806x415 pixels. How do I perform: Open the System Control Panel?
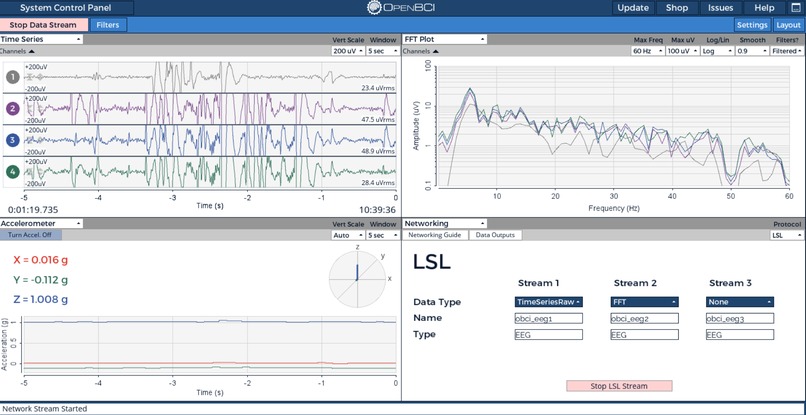[67, 8]
